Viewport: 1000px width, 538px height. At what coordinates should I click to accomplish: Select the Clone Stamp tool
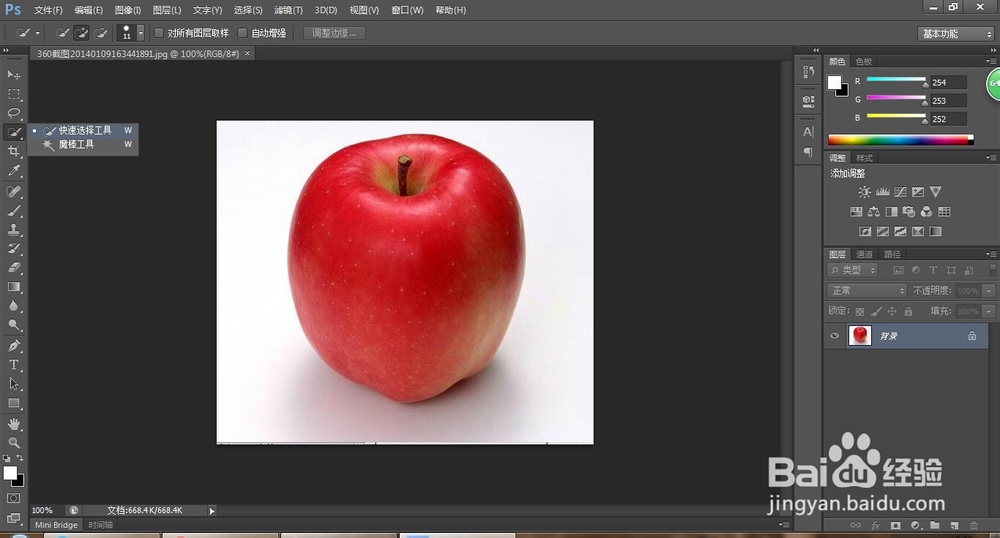(13, 229)
